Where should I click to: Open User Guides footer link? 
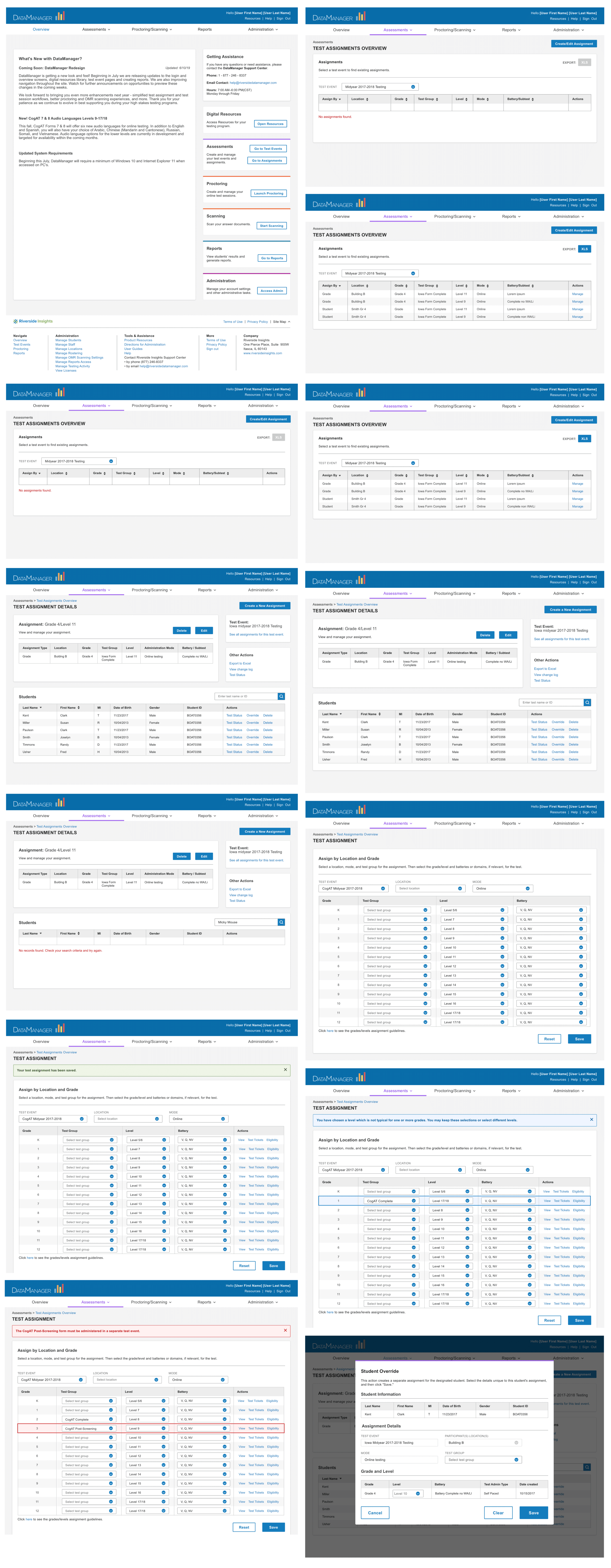click(x=133, y=349)
